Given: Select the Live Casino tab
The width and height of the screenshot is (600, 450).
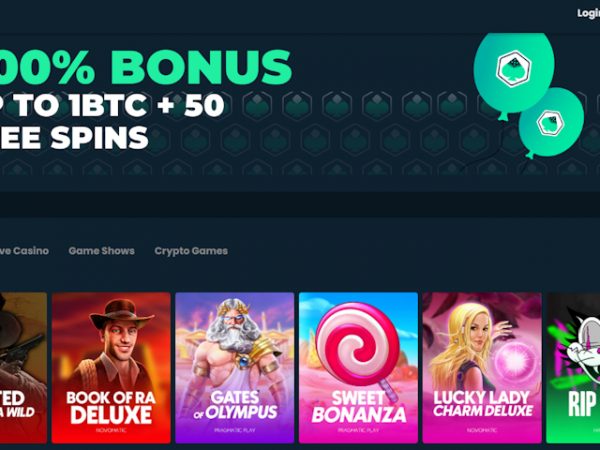Looking at the screenshot, I should click(x=24, y=251).
